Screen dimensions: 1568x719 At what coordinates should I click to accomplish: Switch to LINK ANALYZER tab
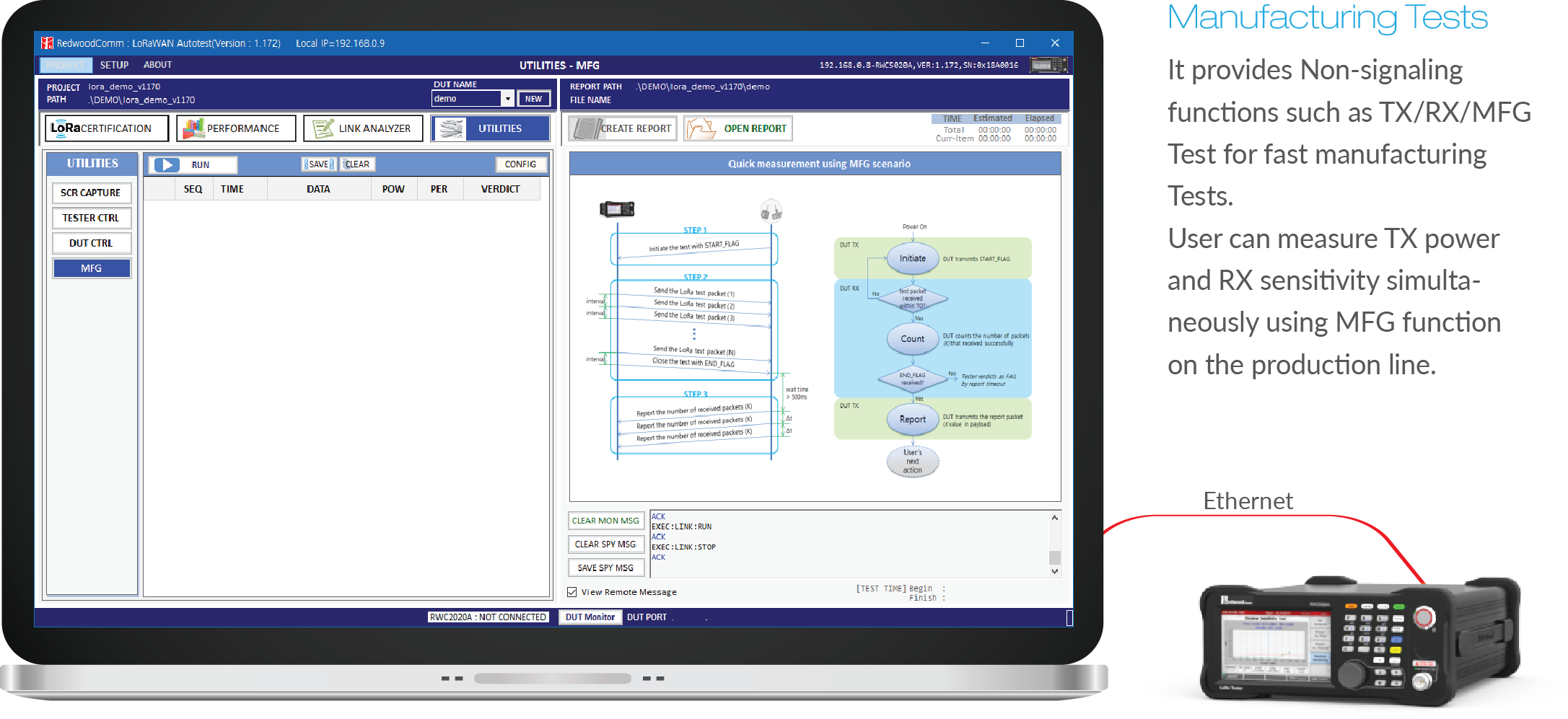364,128
